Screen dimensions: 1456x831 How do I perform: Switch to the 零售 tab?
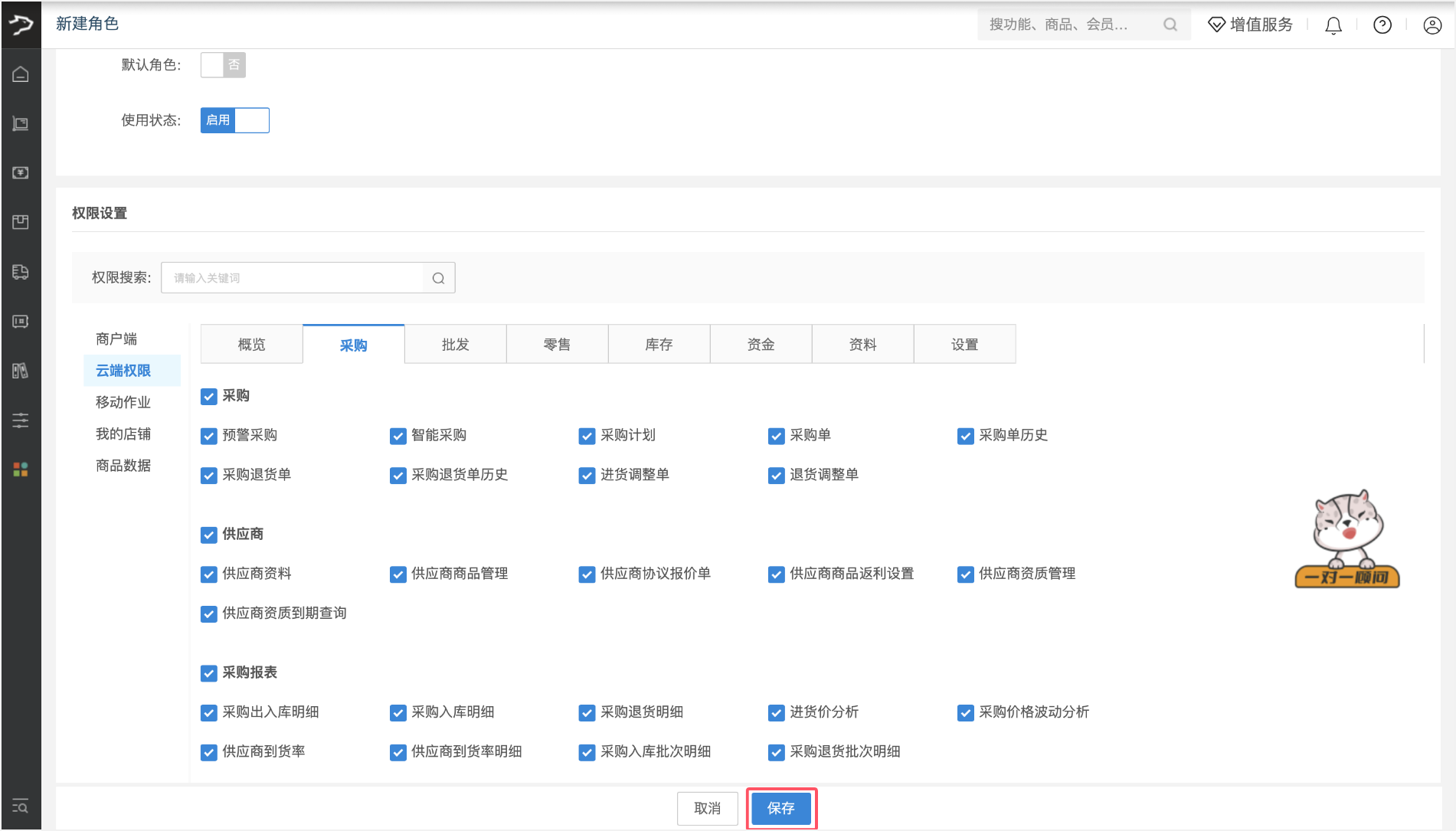point(557,345)
